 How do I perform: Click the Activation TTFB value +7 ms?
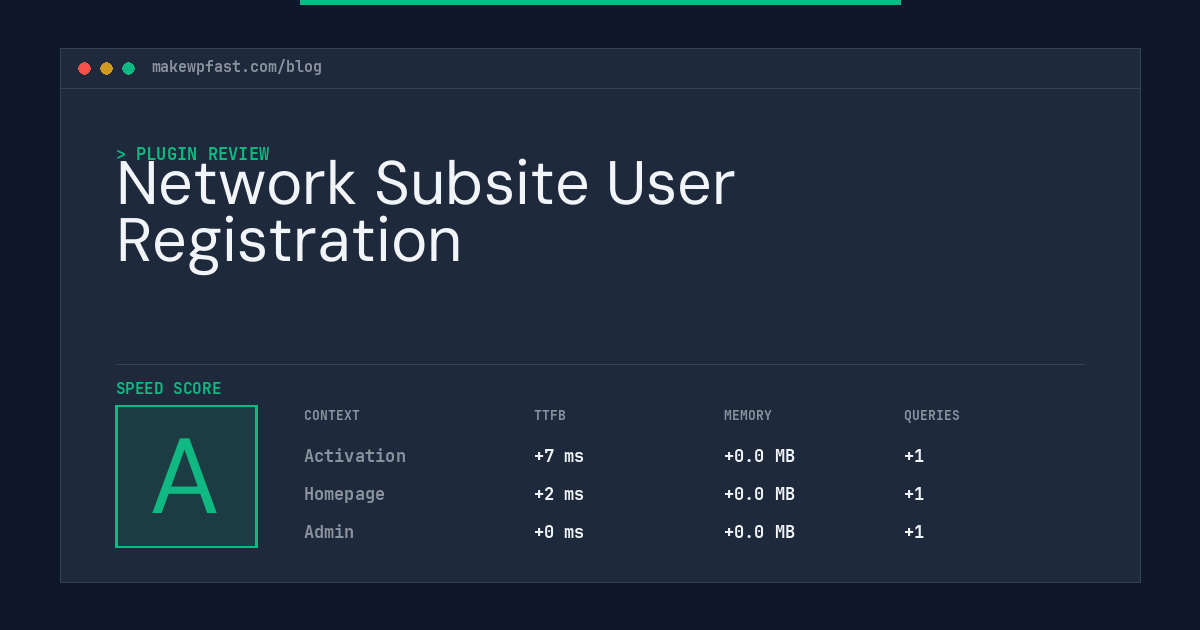pyautogui.click(x=559, y=456)
